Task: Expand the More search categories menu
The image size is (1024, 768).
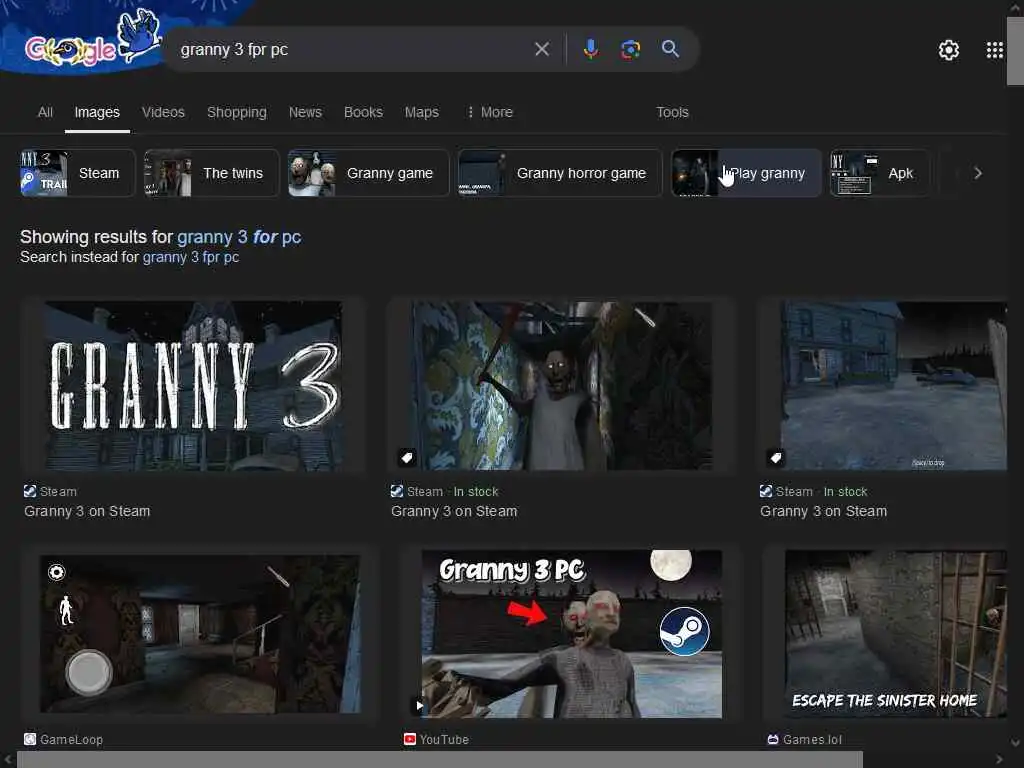Action: point(489,112)
